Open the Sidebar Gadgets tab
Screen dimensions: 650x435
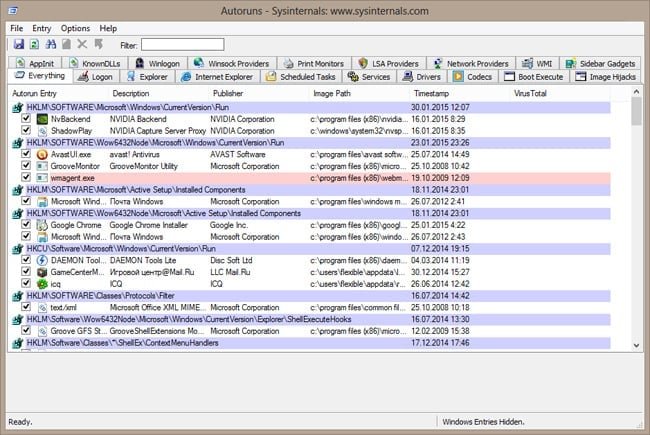[600, 63]
